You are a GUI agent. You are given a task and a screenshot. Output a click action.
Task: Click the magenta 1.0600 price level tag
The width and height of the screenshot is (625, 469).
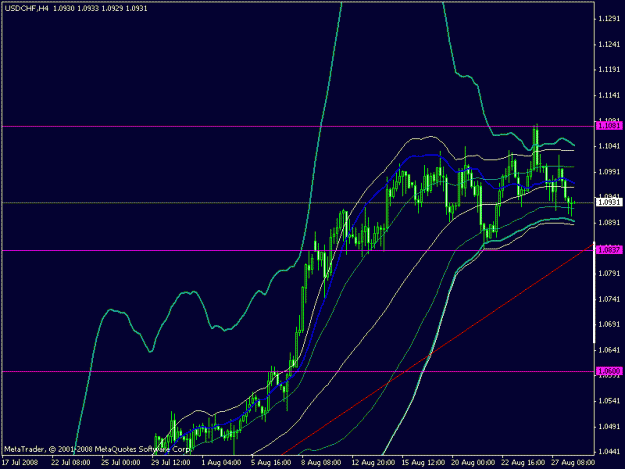point(609,371)
